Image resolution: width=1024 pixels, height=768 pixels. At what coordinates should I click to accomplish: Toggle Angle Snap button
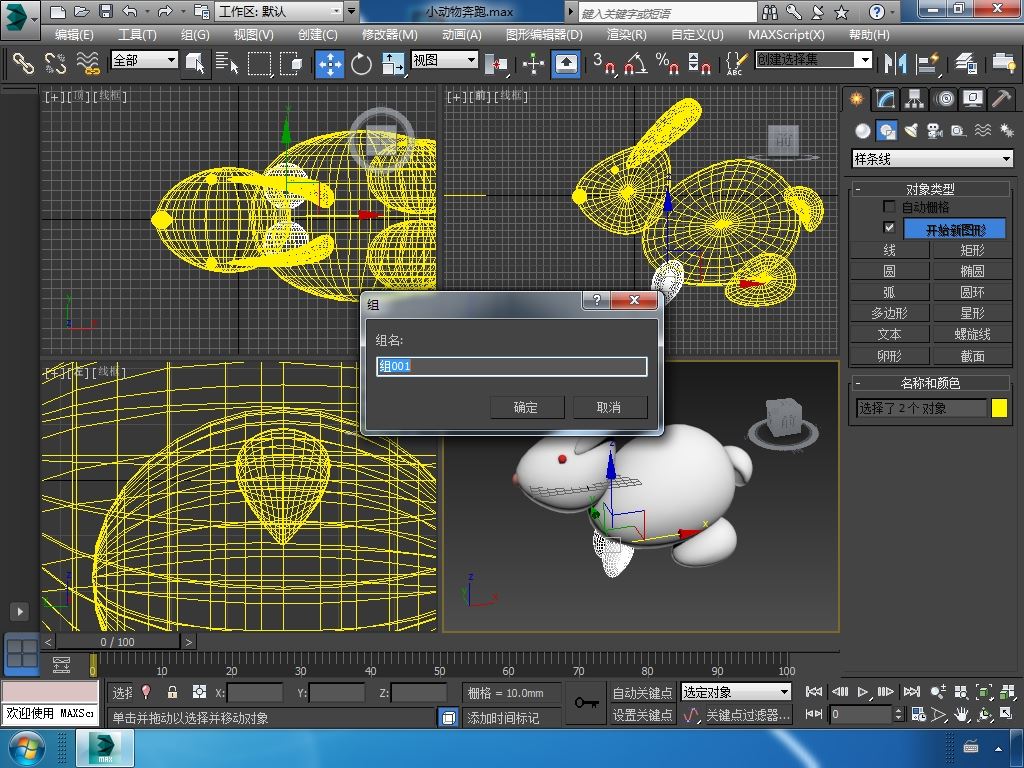pyautogui.click(x=636, y=63)
